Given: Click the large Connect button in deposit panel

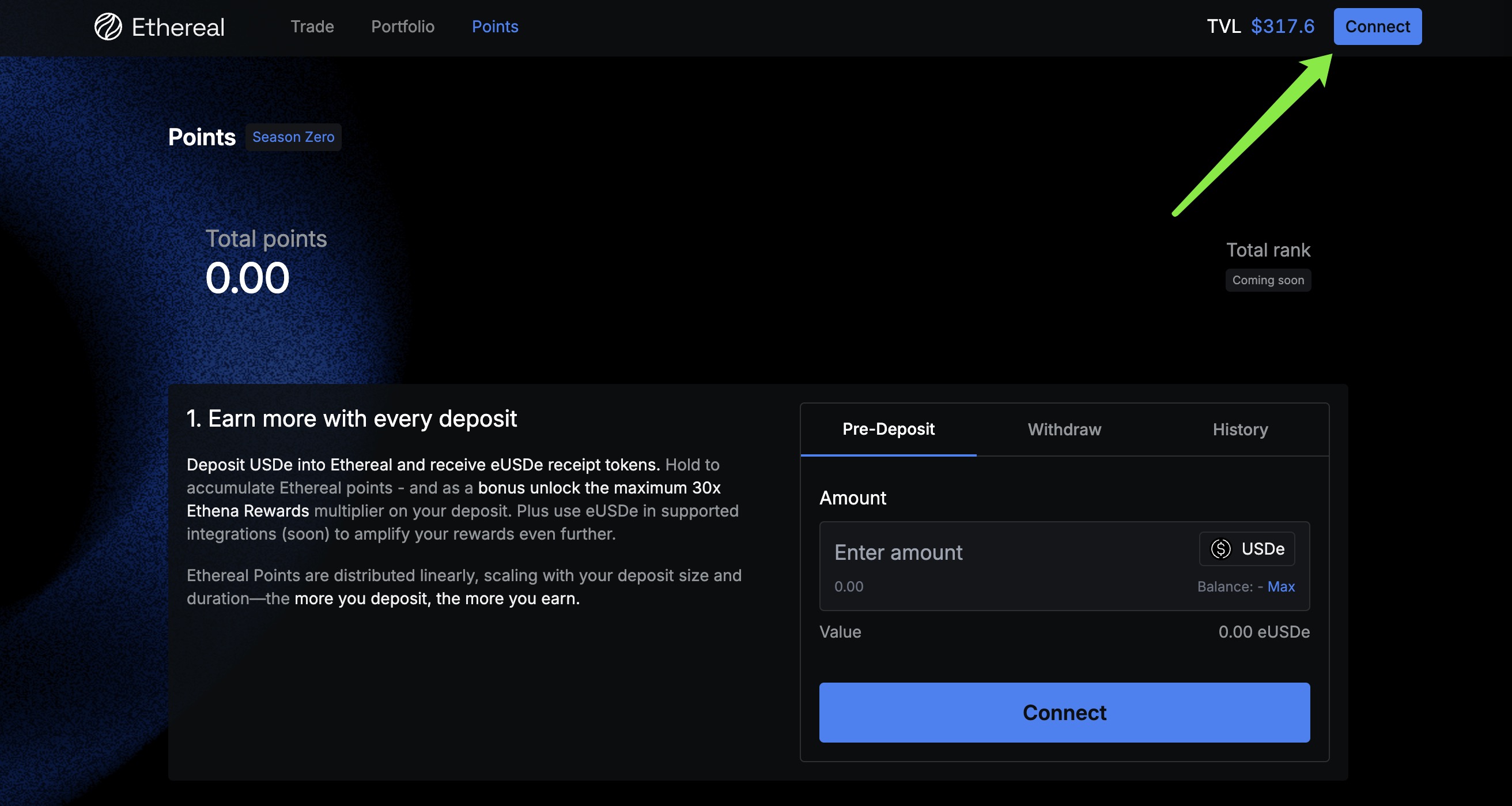Looking at the screenshot, I should 1064,713.
